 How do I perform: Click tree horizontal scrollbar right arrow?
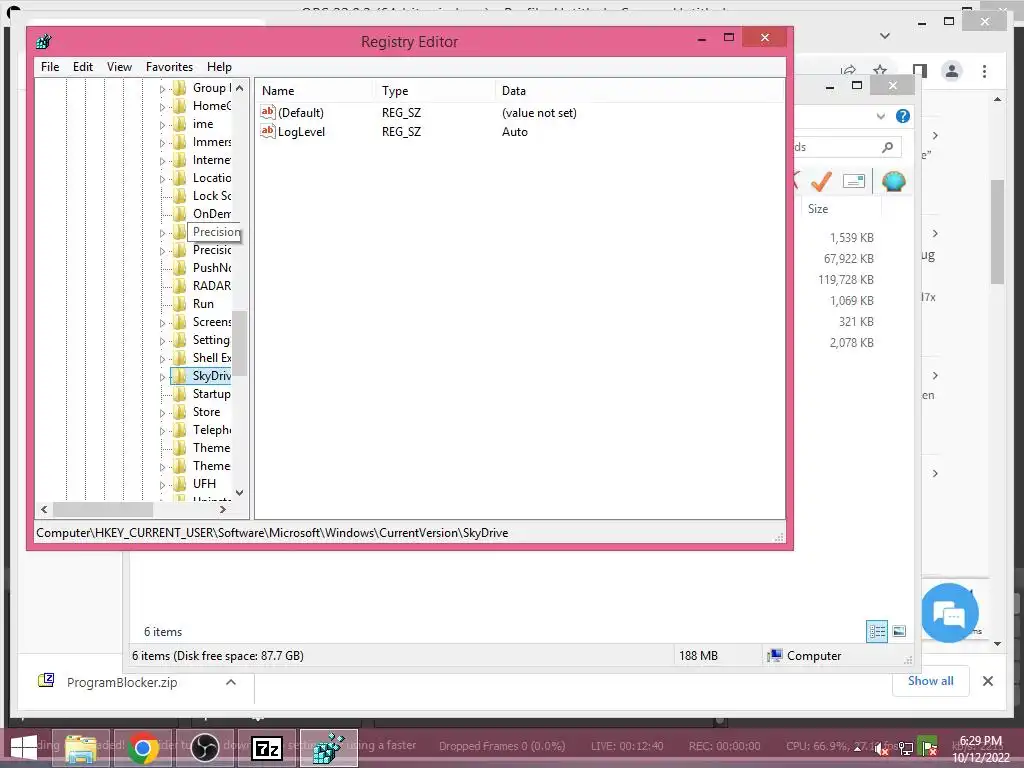(223, 509)
